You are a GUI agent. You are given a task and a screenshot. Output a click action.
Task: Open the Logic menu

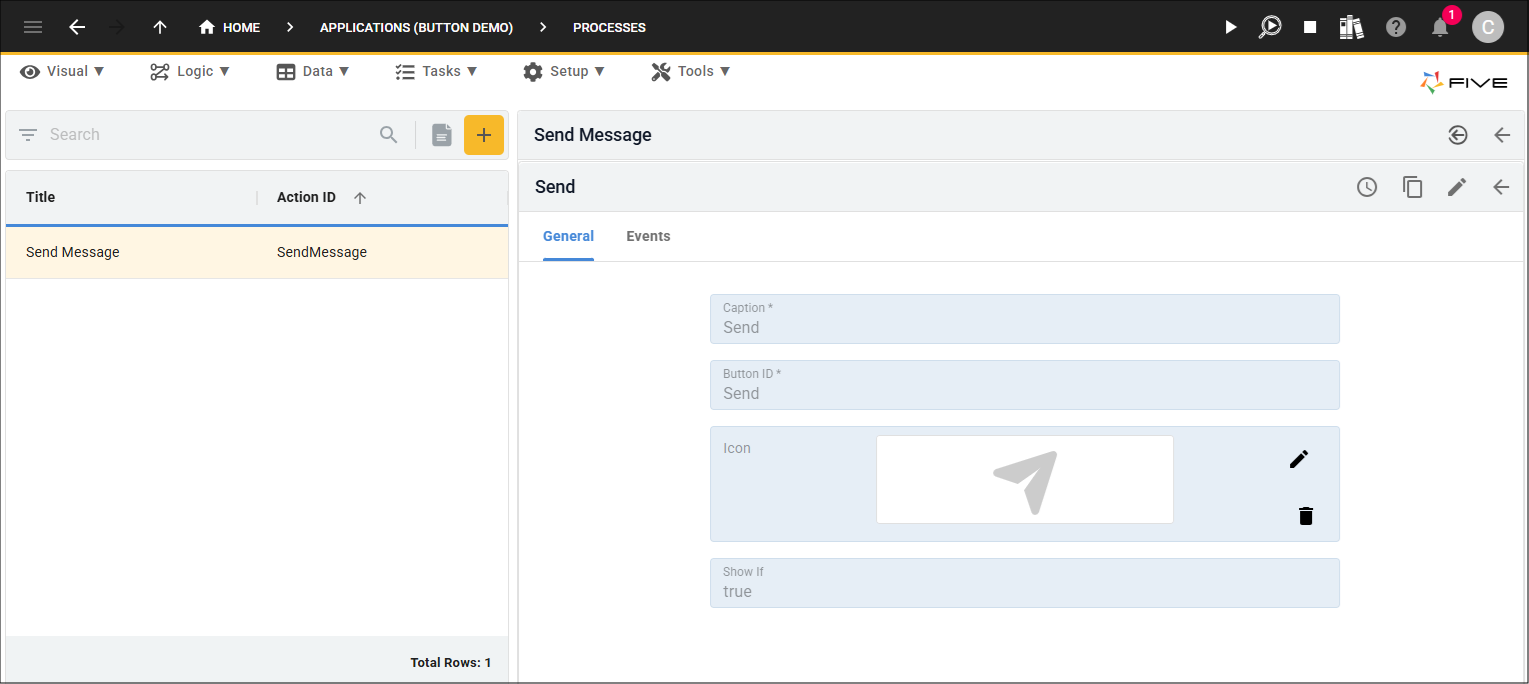click(190, 71)
